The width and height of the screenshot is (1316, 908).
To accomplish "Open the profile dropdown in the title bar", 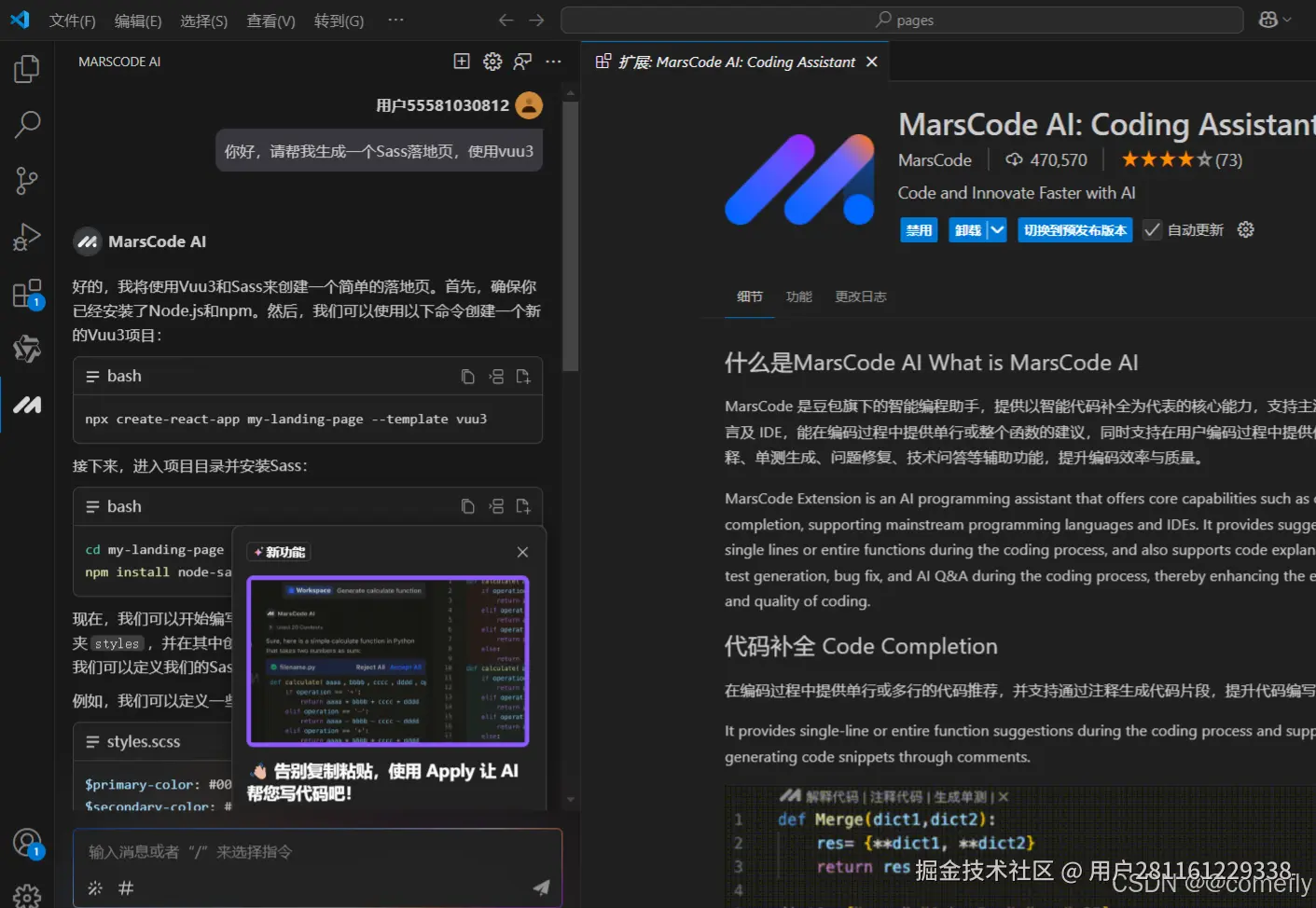I will 1274,19.
